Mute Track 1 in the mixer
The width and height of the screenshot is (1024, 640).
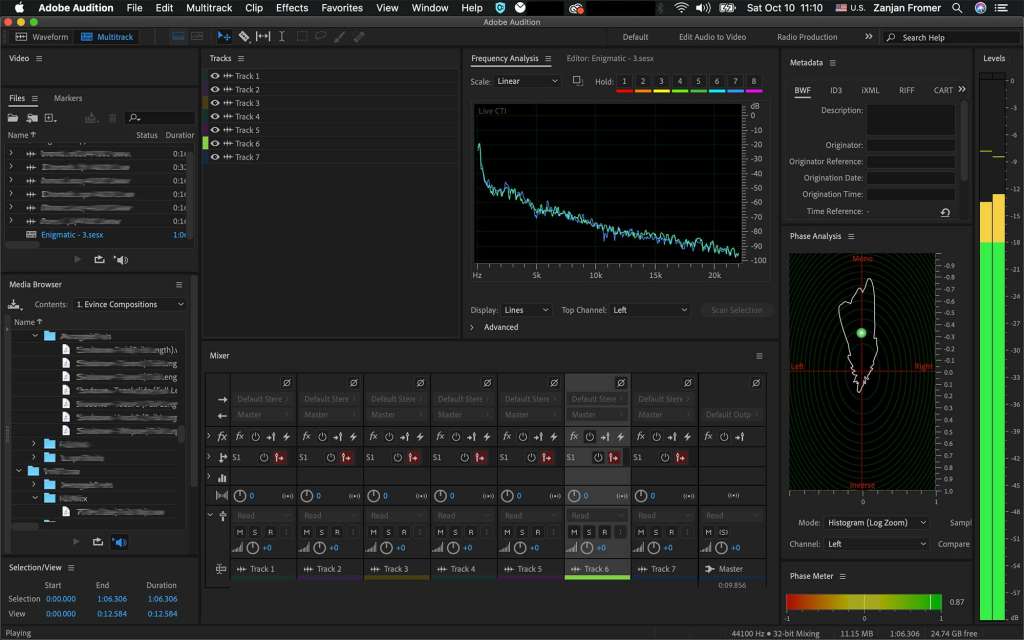coord(240,532)
